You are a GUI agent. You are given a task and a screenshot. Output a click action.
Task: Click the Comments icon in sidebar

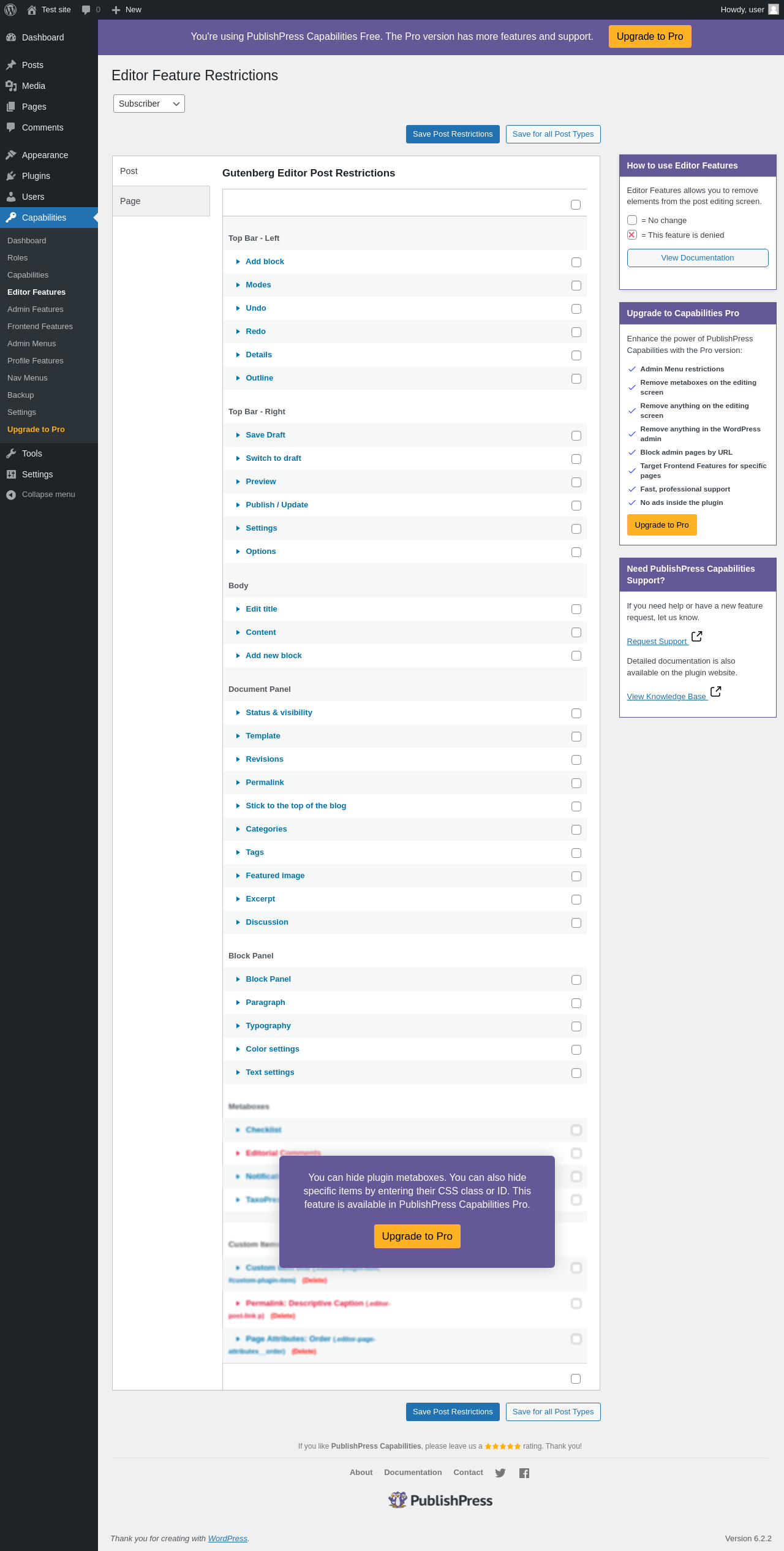click(x=11, y=127)
